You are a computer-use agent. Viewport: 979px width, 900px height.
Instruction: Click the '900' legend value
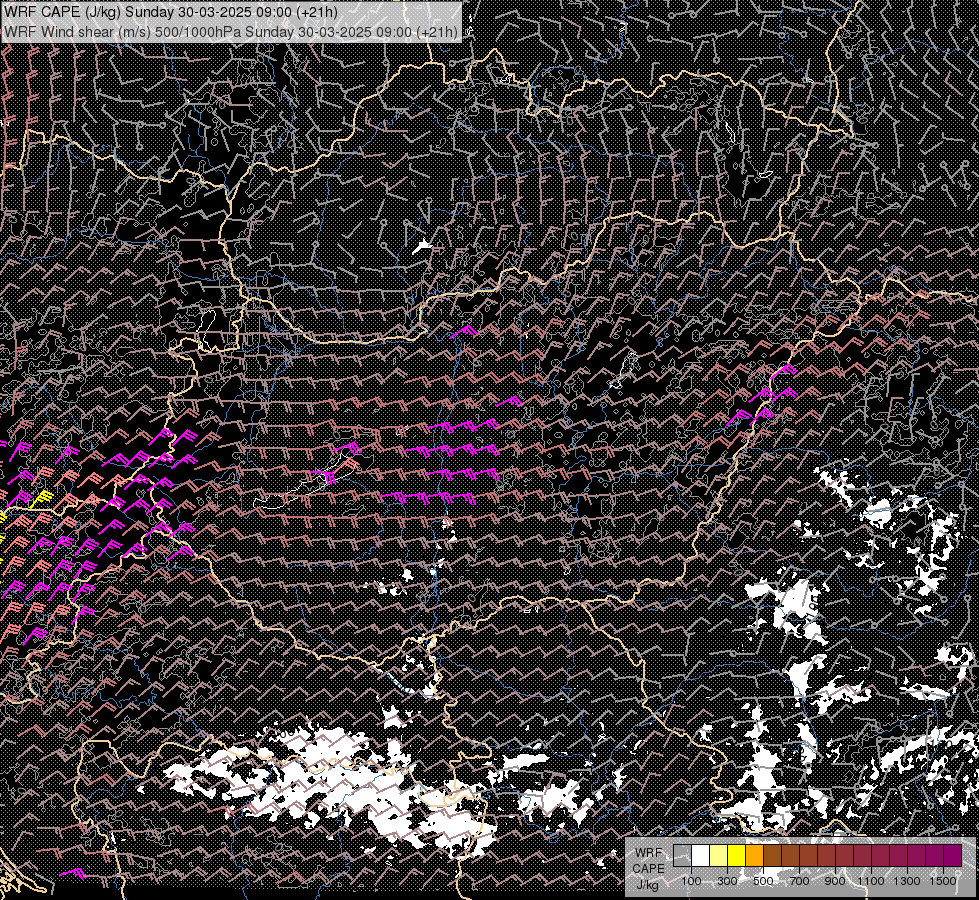point(835,881)
